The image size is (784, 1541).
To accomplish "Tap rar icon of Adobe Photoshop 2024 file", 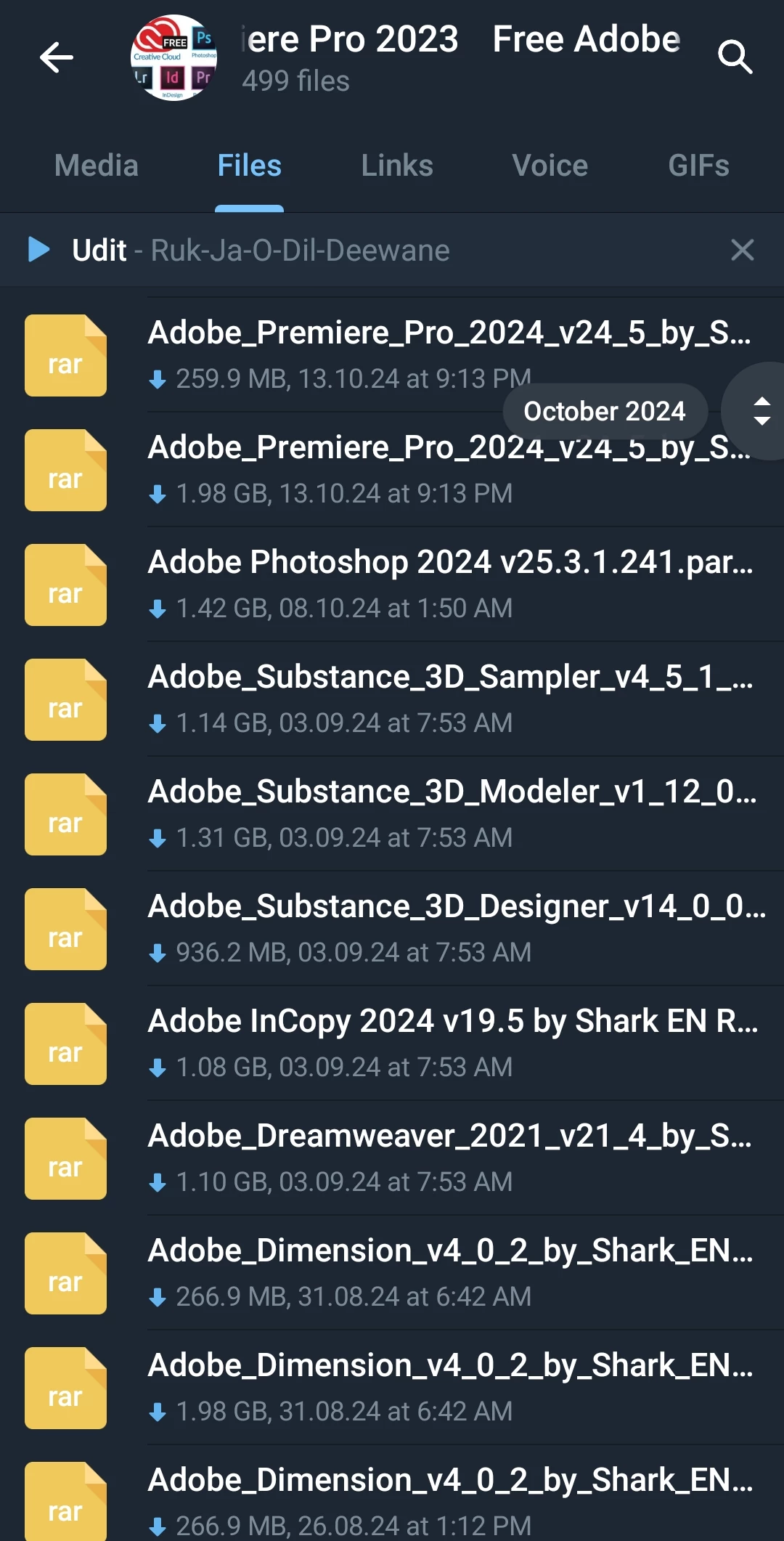I will 65,585.
